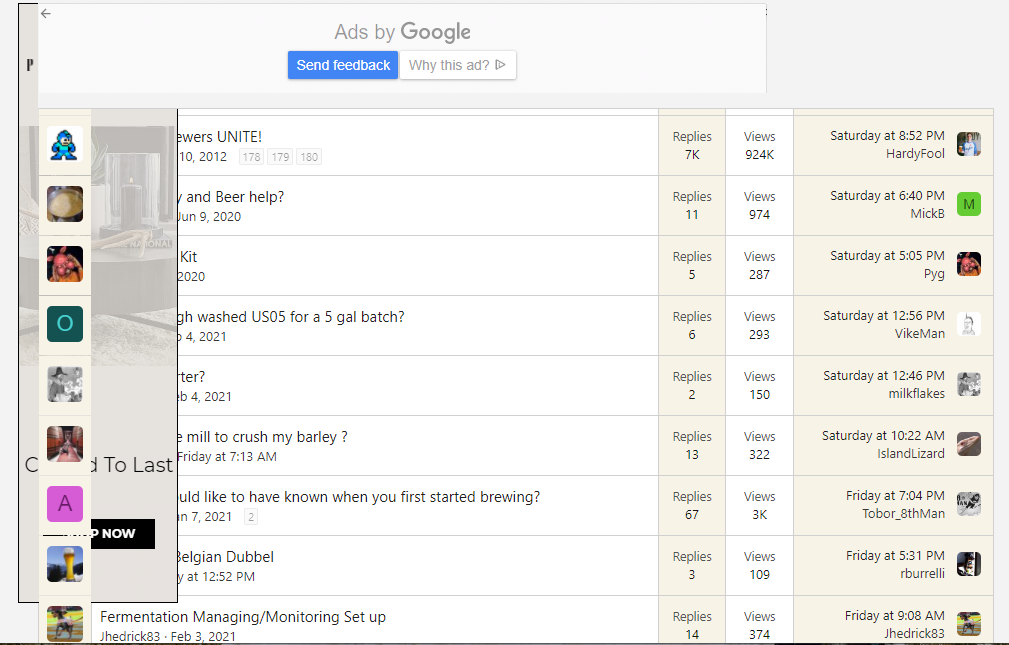Click the 'Feb 3, 2021' start date
This screenshot has height=645, width=1009.
[203, 636]
